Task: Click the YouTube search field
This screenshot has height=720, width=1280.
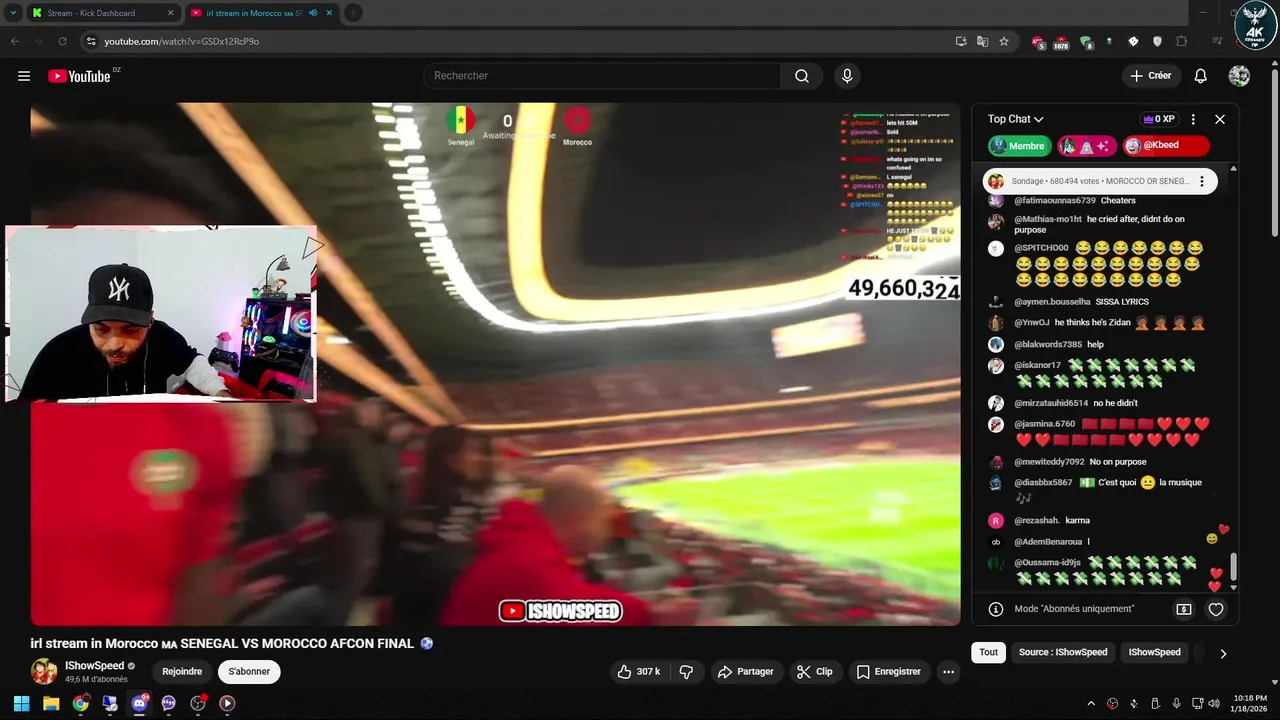Action: point(602,76)
